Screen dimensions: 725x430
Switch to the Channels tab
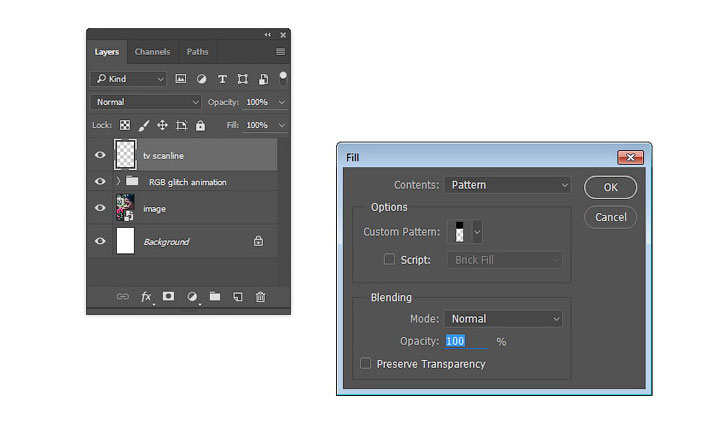click(x=152, y=52)
